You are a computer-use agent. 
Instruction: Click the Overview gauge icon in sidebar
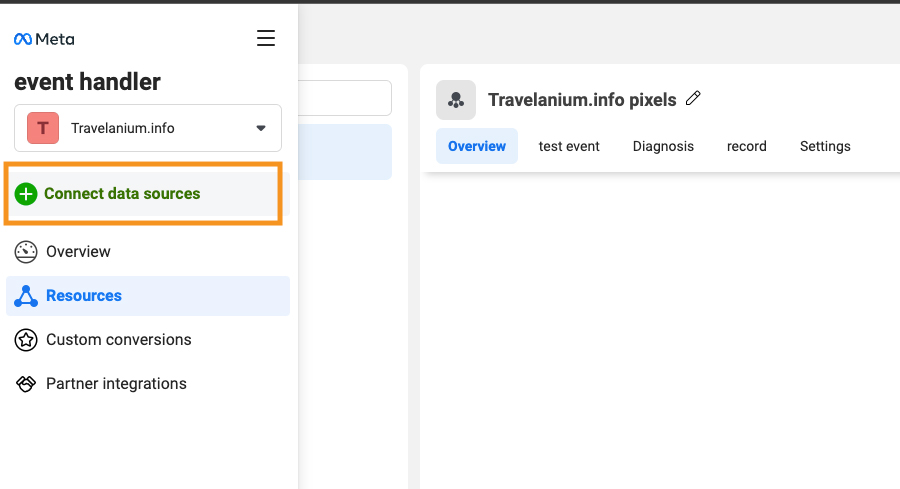point(26,252)
